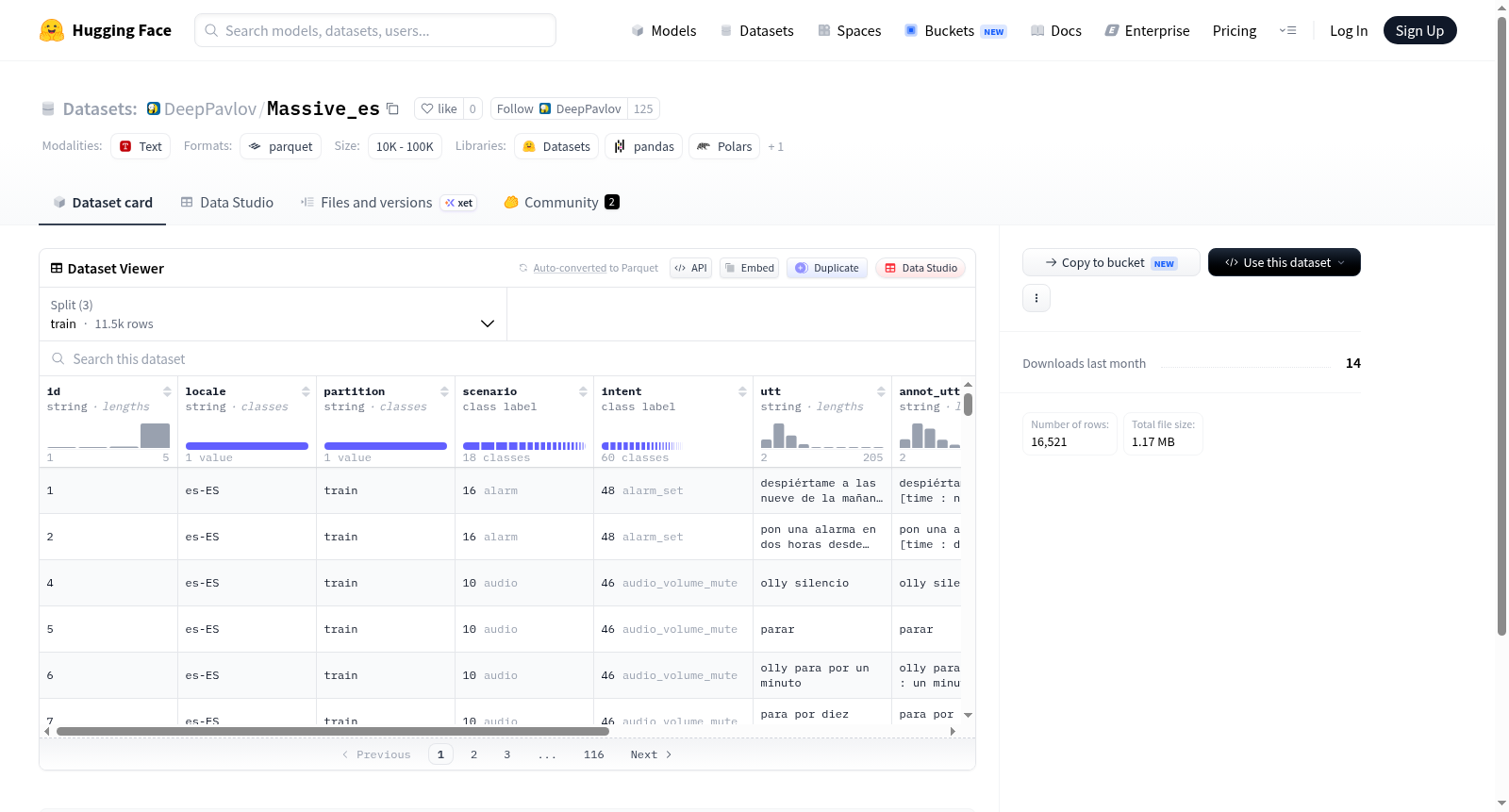The width and height of the screenshot is (1509, 812).
Task: Open the navigation overflow menu icon
Action: 1287,30
